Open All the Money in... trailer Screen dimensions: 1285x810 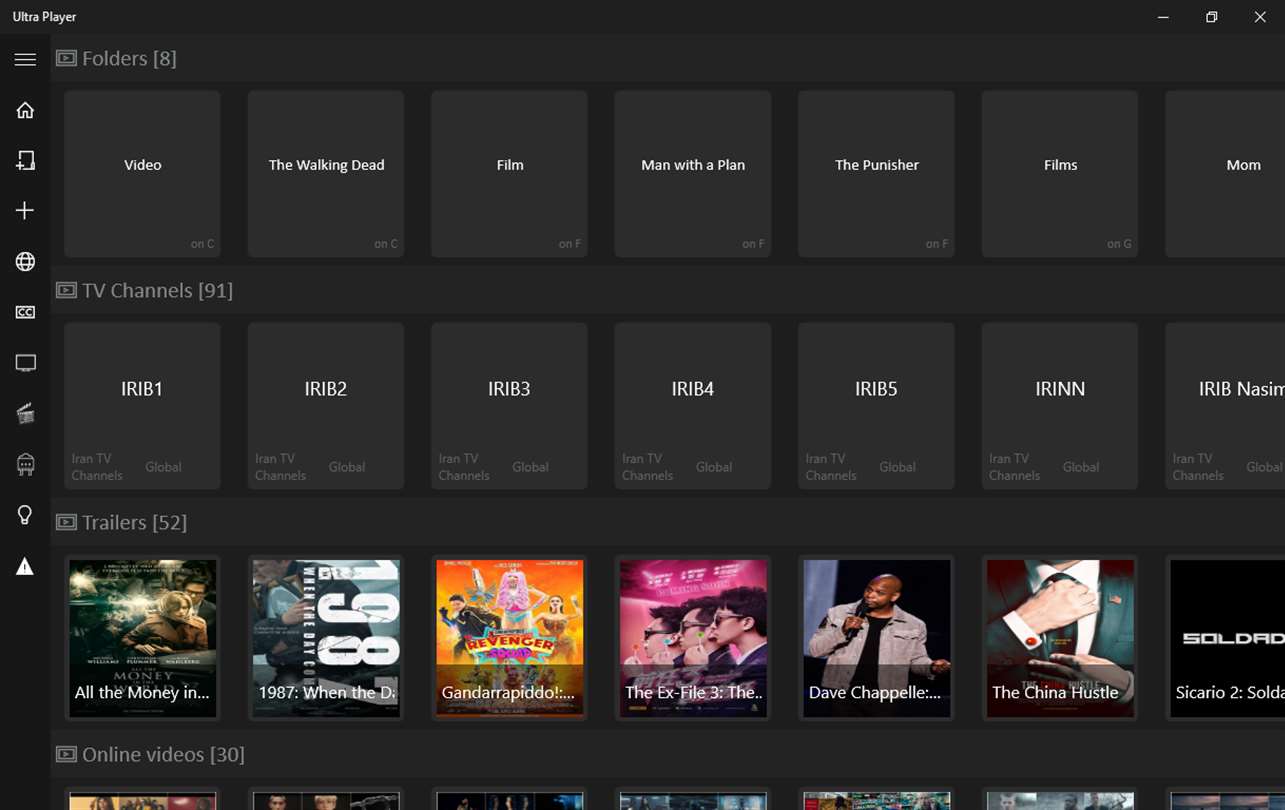142,638
